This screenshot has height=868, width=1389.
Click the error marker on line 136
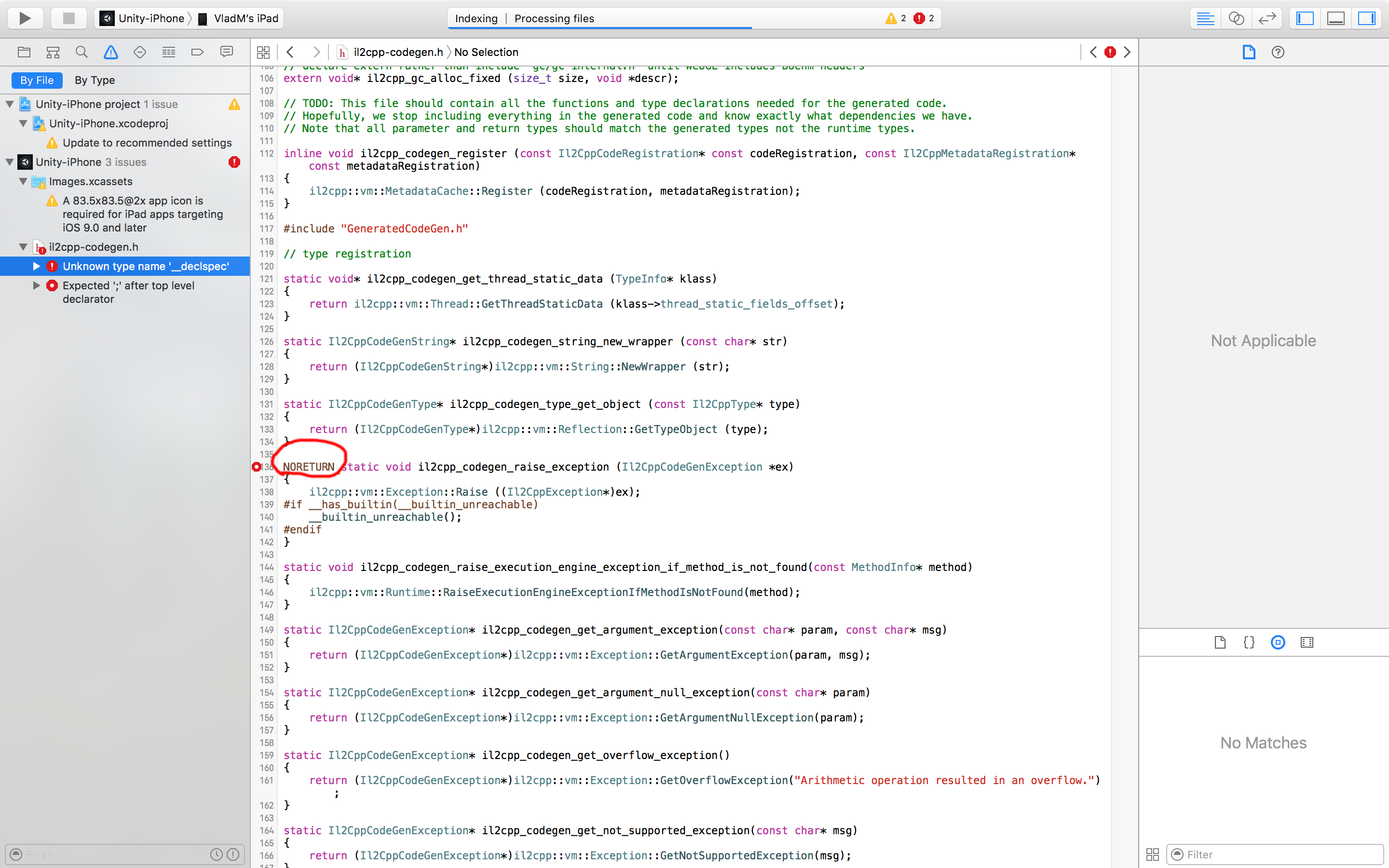[257, 467]
